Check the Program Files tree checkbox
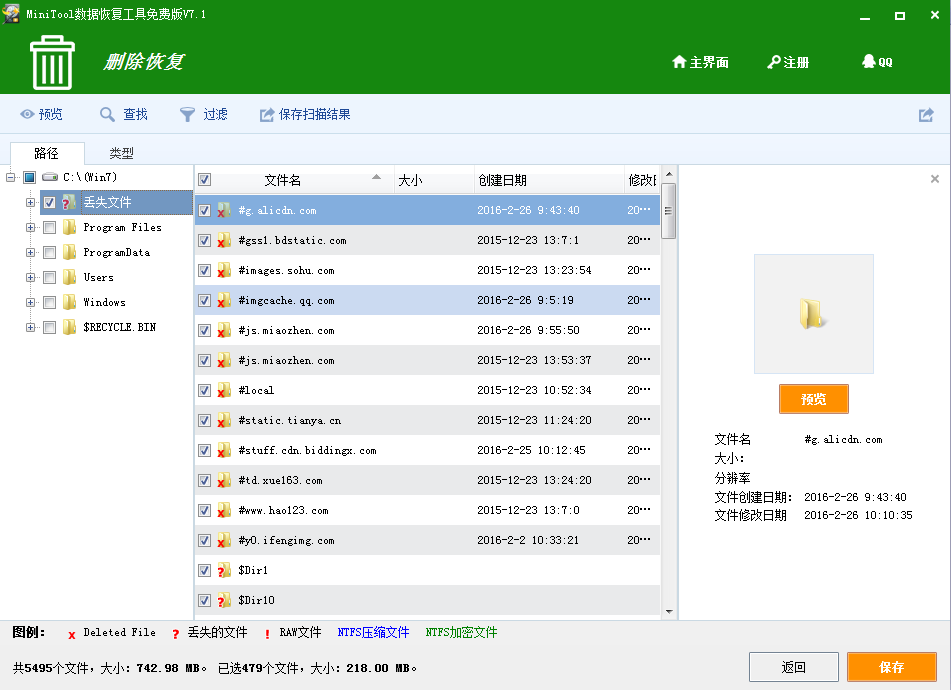 tap(50, 227)
